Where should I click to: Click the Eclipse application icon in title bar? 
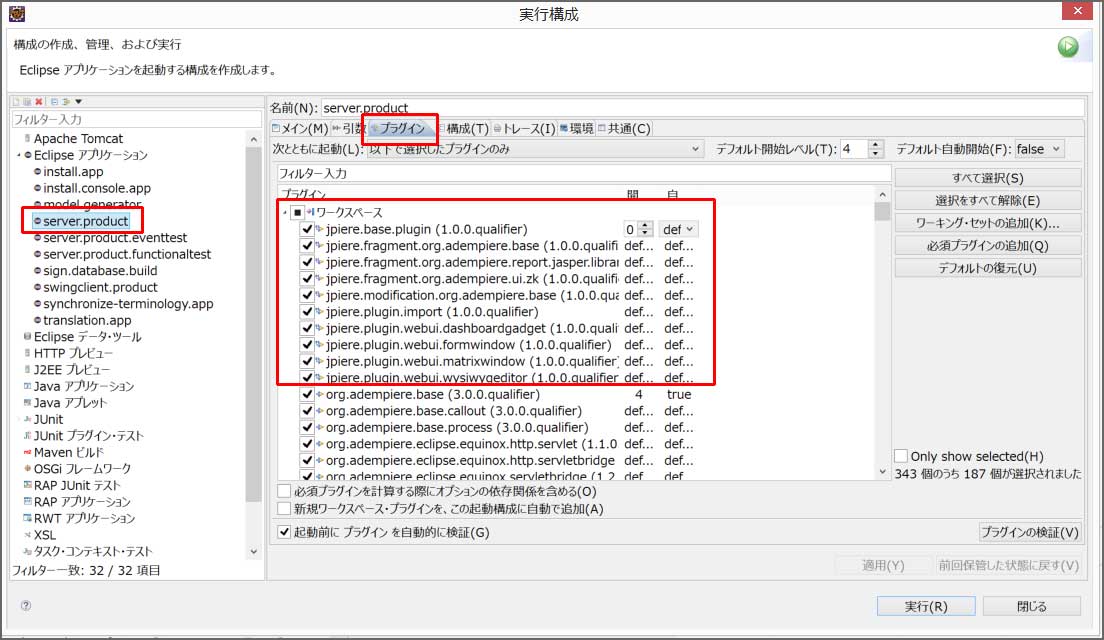(17, 13)
